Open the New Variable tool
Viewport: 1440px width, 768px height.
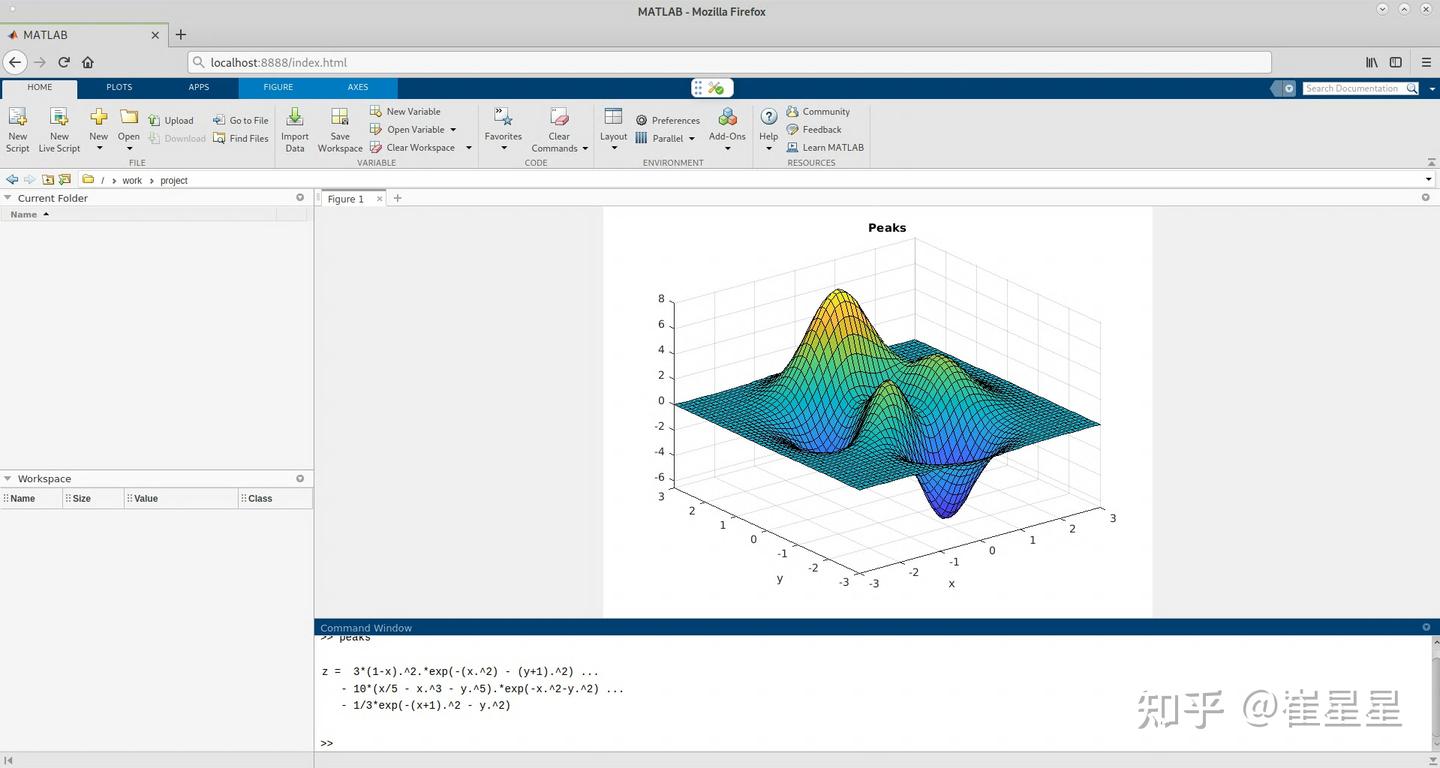coord(407,111)
